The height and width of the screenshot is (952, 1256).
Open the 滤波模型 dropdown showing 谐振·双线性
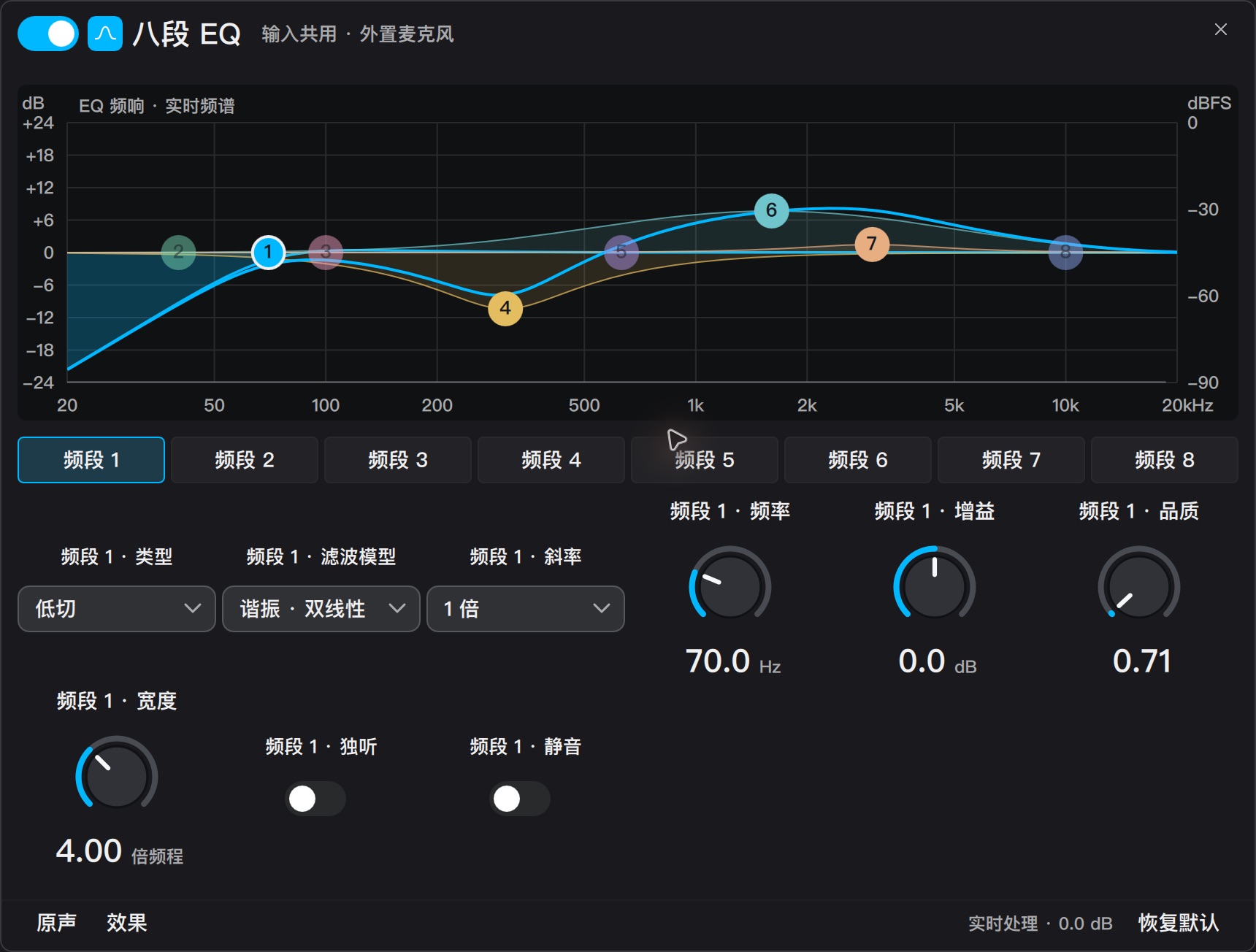(x=321, y=609)
